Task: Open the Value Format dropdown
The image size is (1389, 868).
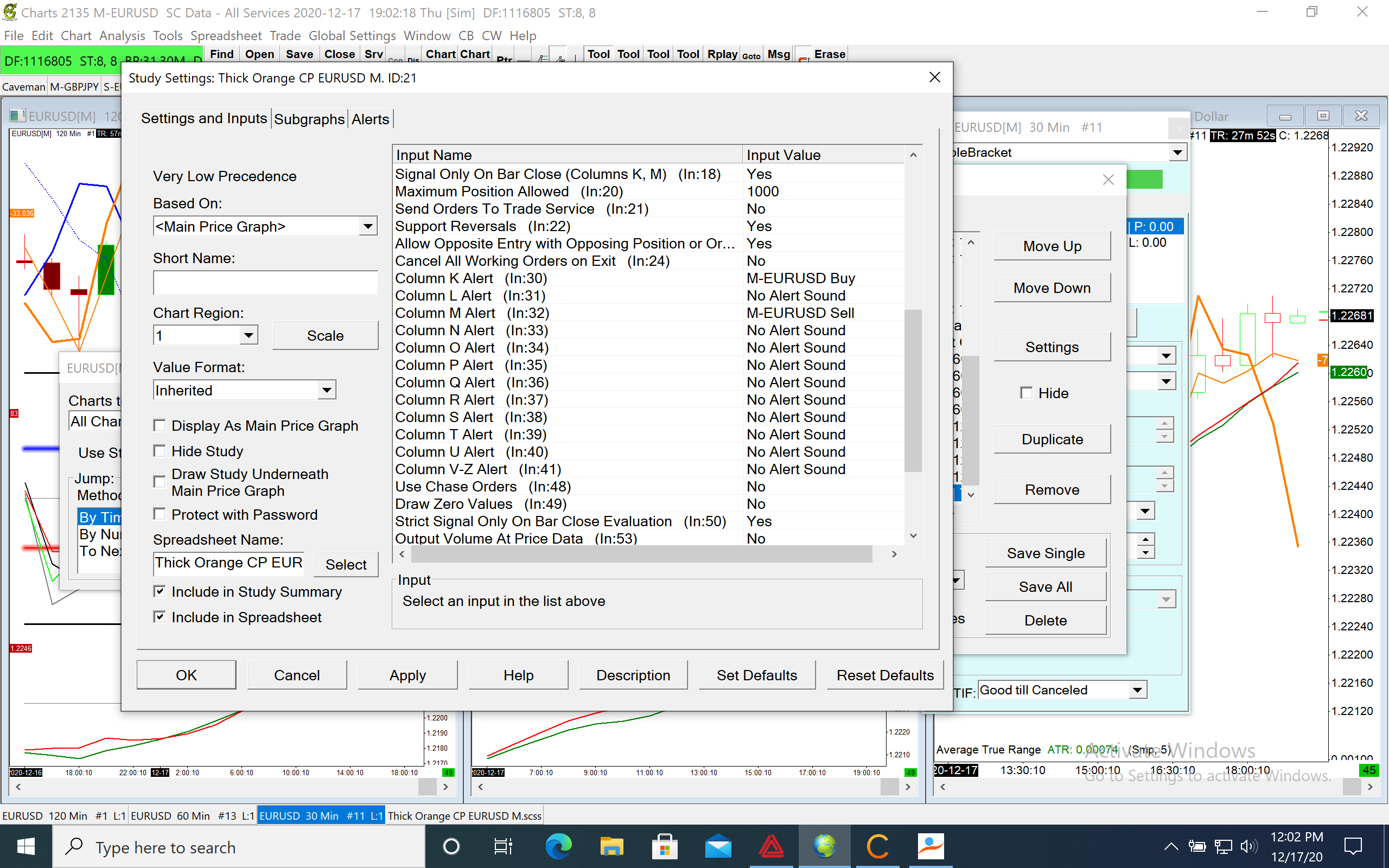Action: (x=327, y=391)
